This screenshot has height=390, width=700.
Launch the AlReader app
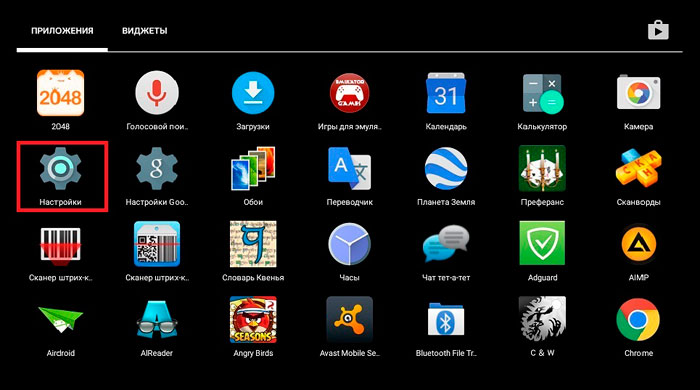[157, 319]
